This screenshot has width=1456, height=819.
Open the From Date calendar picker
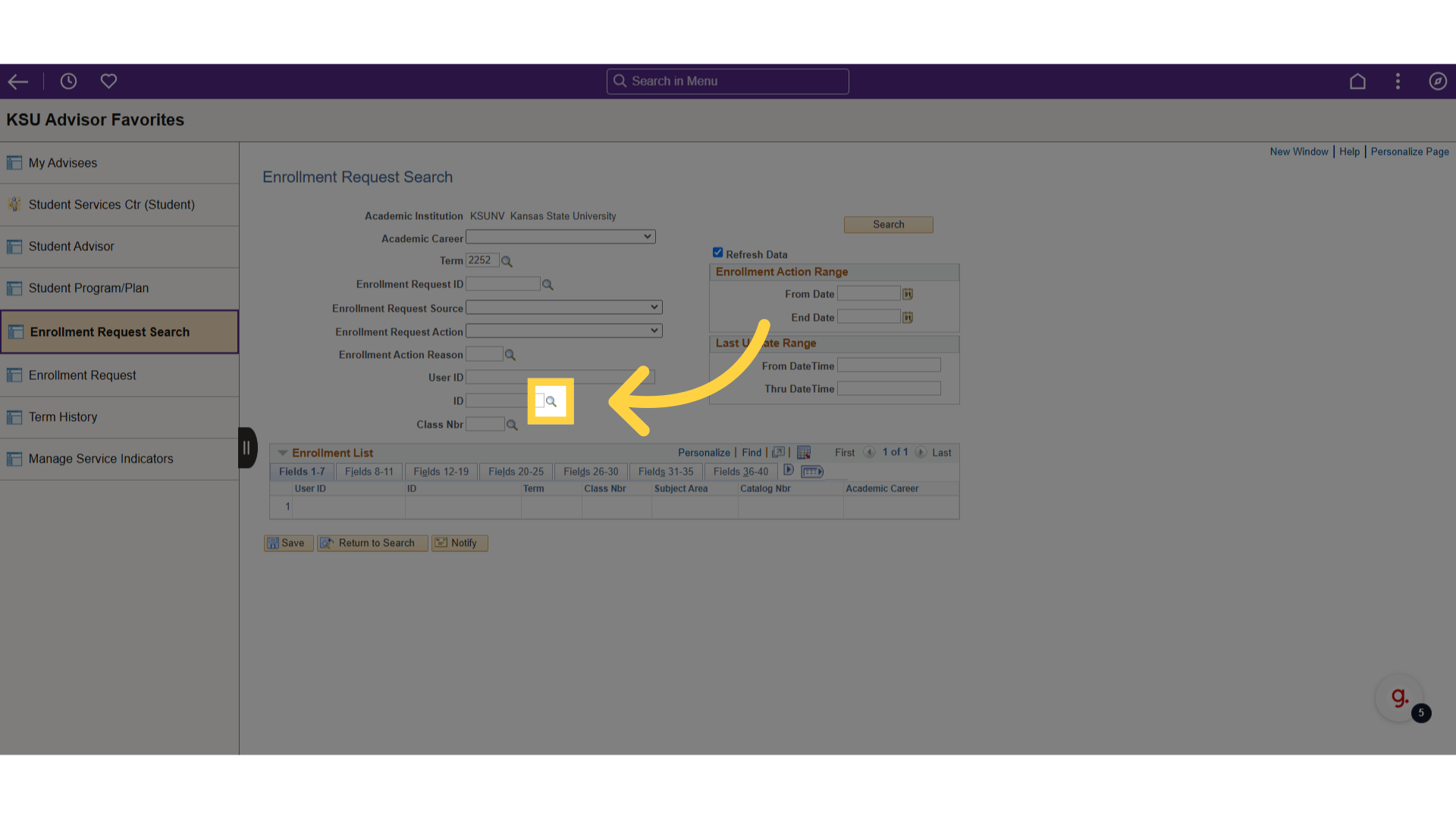(x=908, y=294)
